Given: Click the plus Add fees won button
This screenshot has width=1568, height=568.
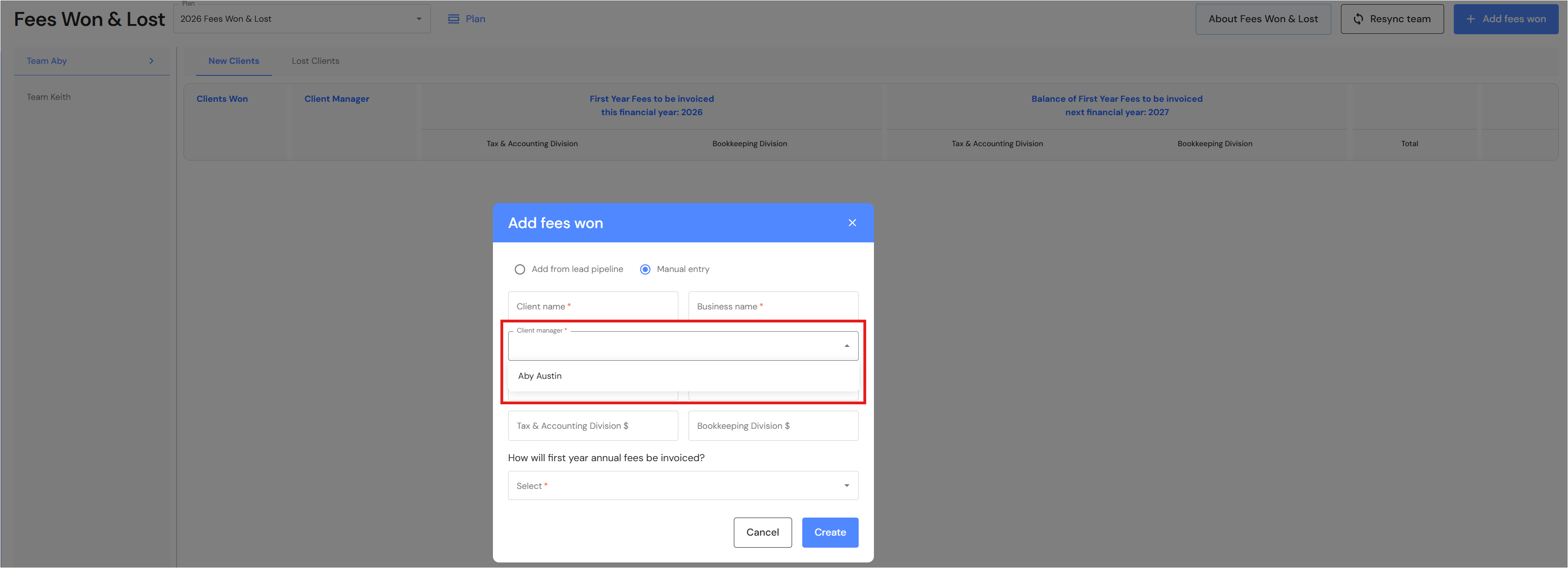Looking at the screenshot, I should 1505,19.
